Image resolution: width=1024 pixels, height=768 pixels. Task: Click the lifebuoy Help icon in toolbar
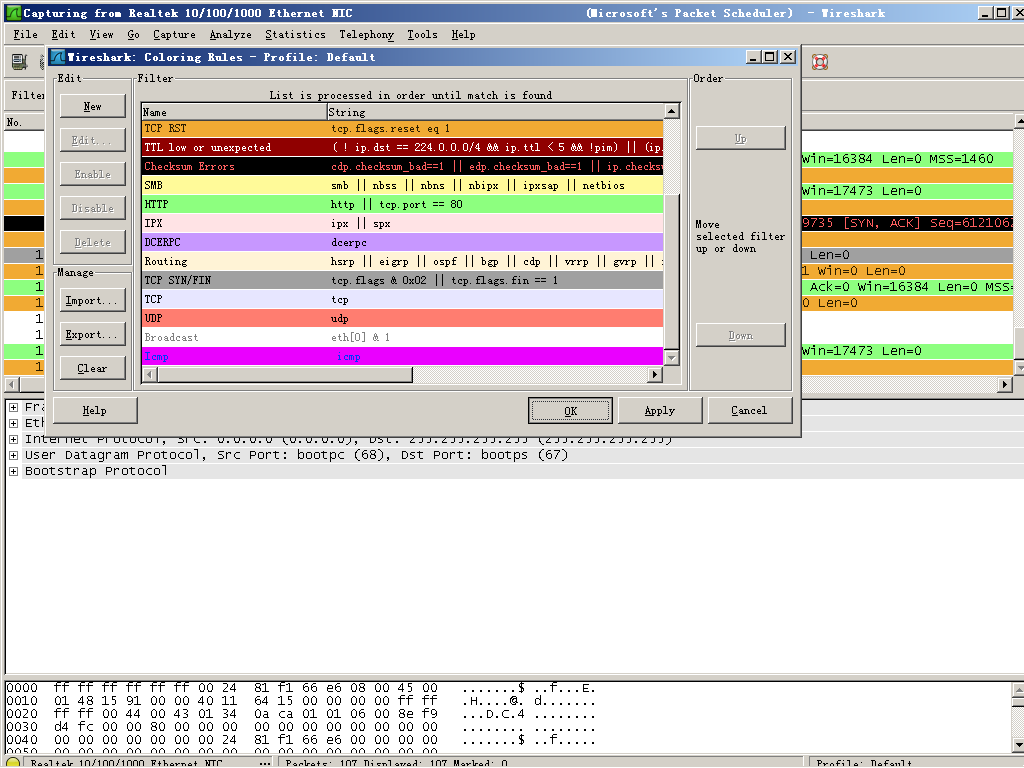coord(820,61)
